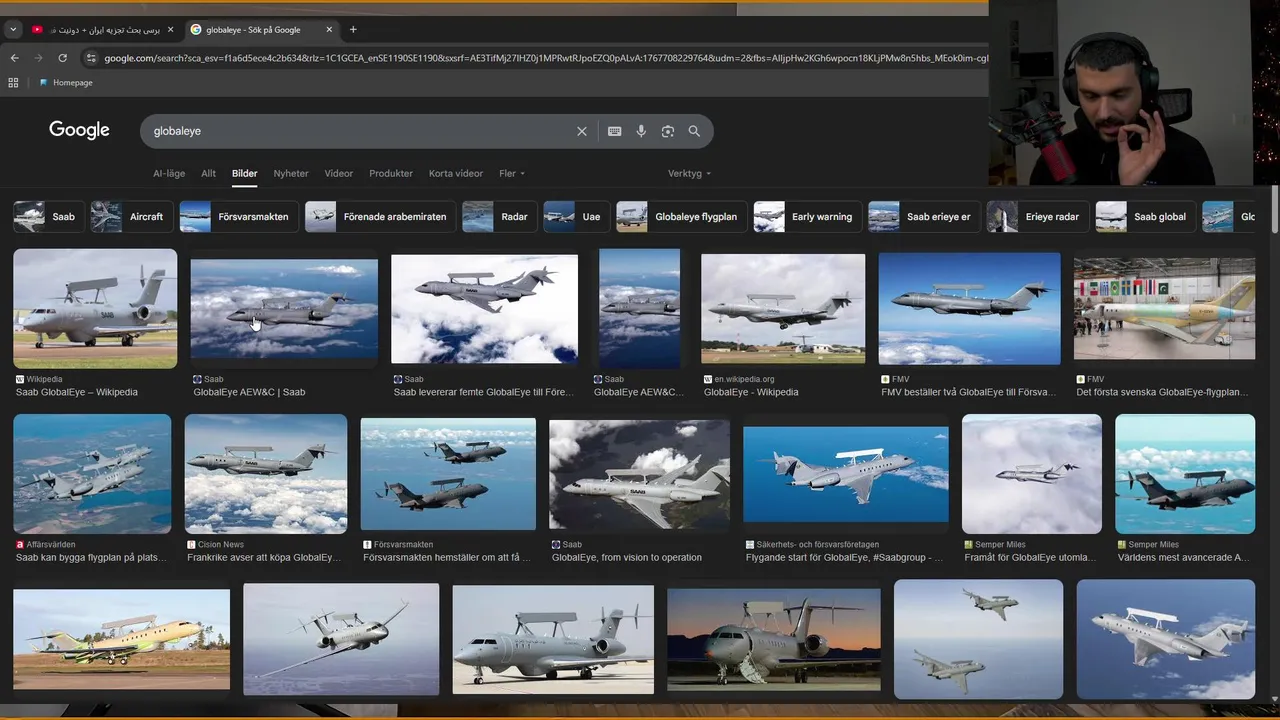
Task: Search by image with Google Lens
Action: click(668, 131)
